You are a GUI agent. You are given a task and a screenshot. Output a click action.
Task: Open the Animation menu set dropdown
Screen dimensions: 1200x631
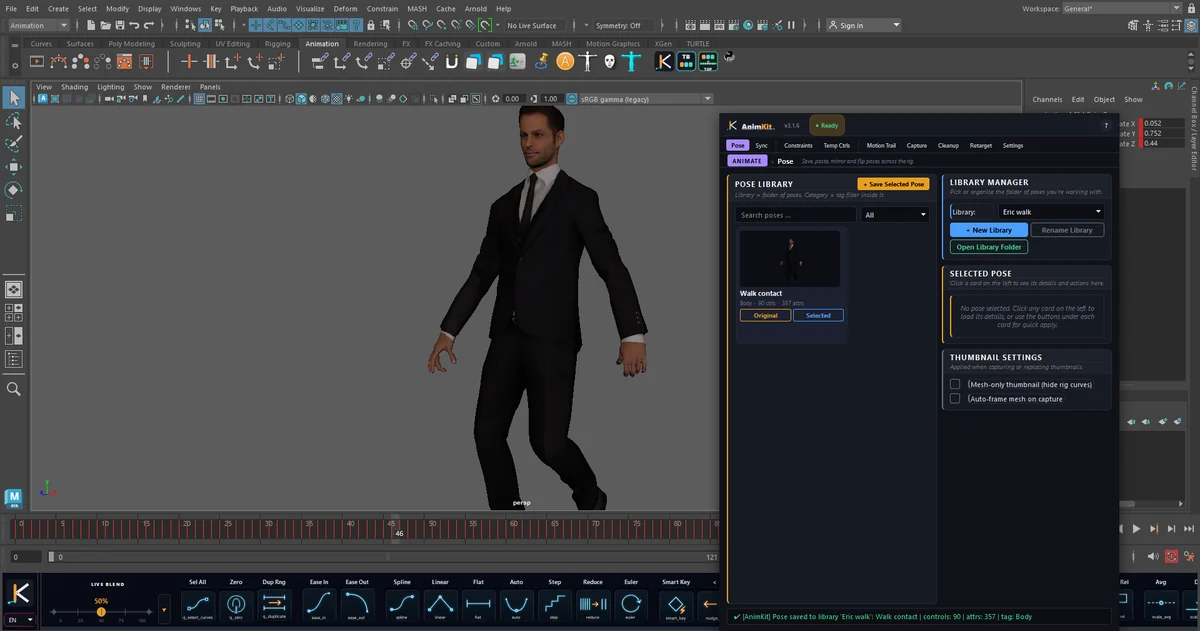coord(38,25)
